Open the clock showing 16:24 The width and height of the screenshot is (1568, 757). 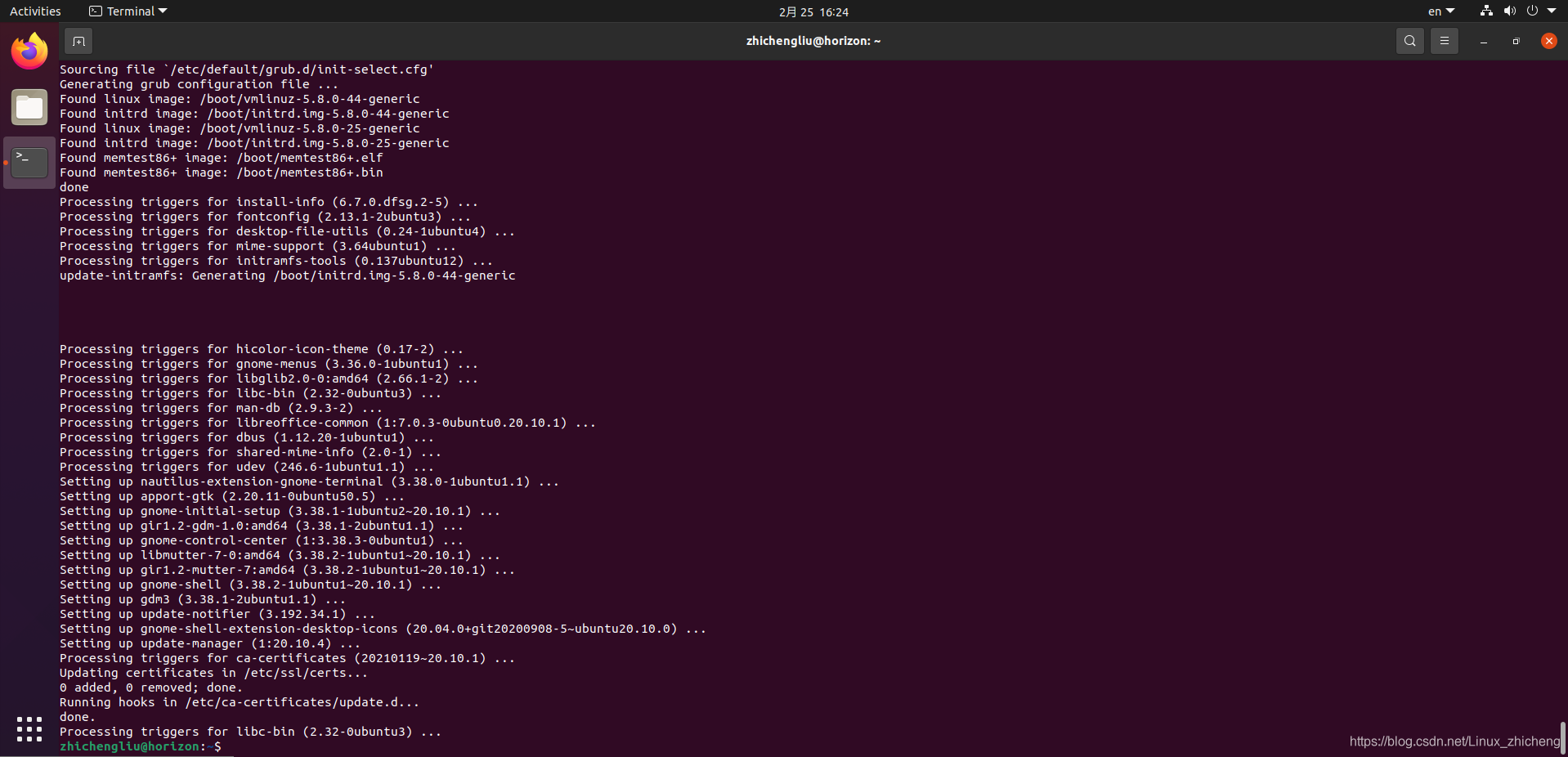tap(813, 11)
